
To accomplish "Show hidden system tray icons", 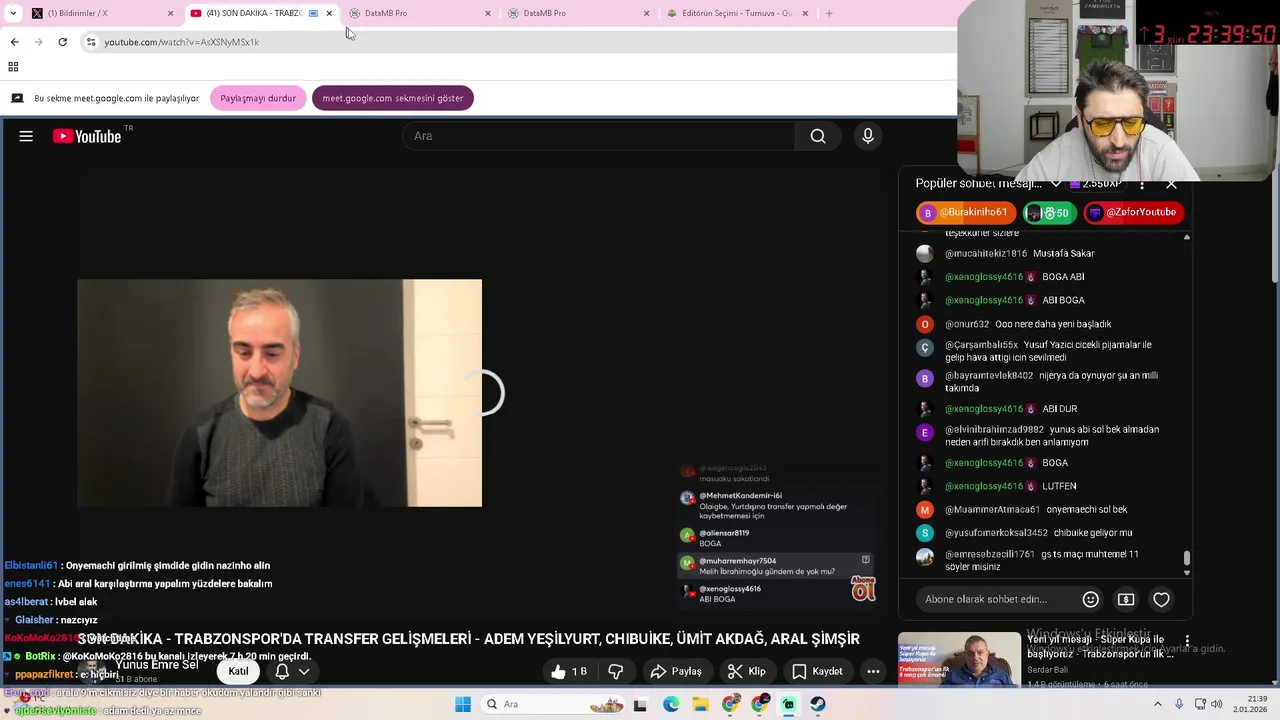I will pyautogui.click(x=1158, y=704).
